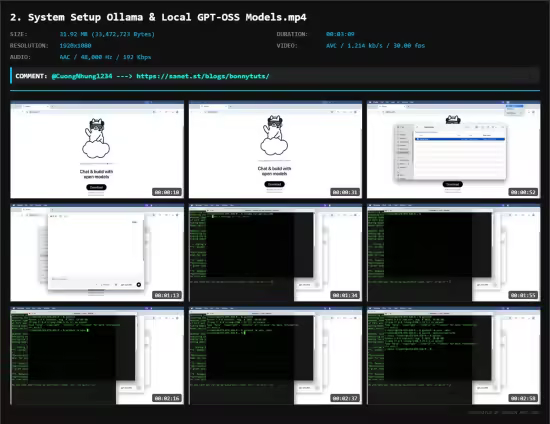Click the DURATION: label

(292, 34)
